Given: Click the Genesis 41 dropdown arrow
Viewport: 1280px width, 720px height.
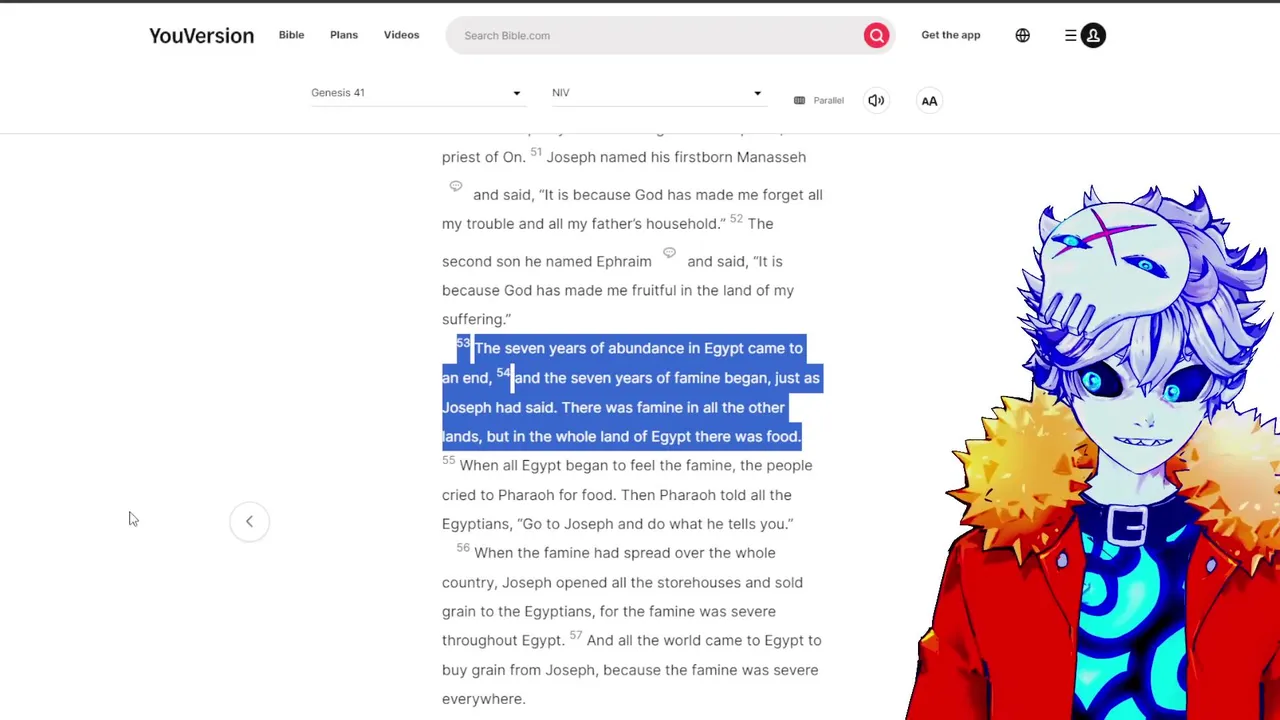Looking at the screenshot, I should tap(516, 93).
